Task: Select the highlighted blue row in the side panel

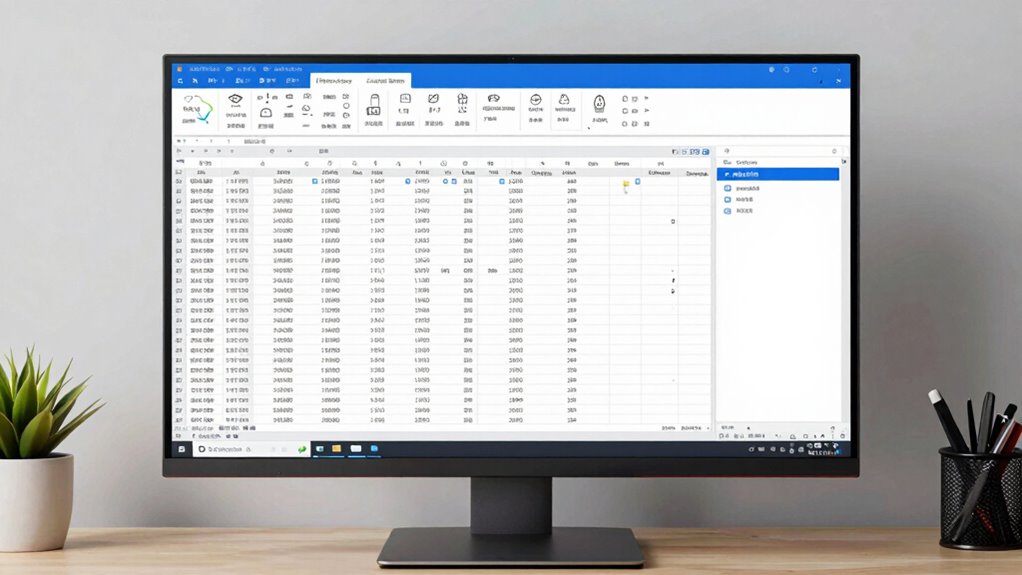Action: (778, 174)
